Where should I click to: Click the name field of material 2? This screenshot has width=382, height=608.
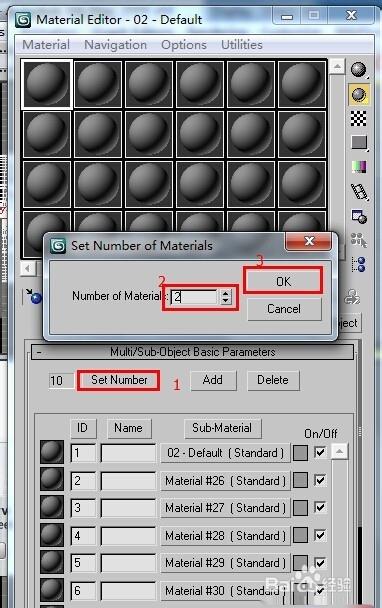tap(128, 481)
